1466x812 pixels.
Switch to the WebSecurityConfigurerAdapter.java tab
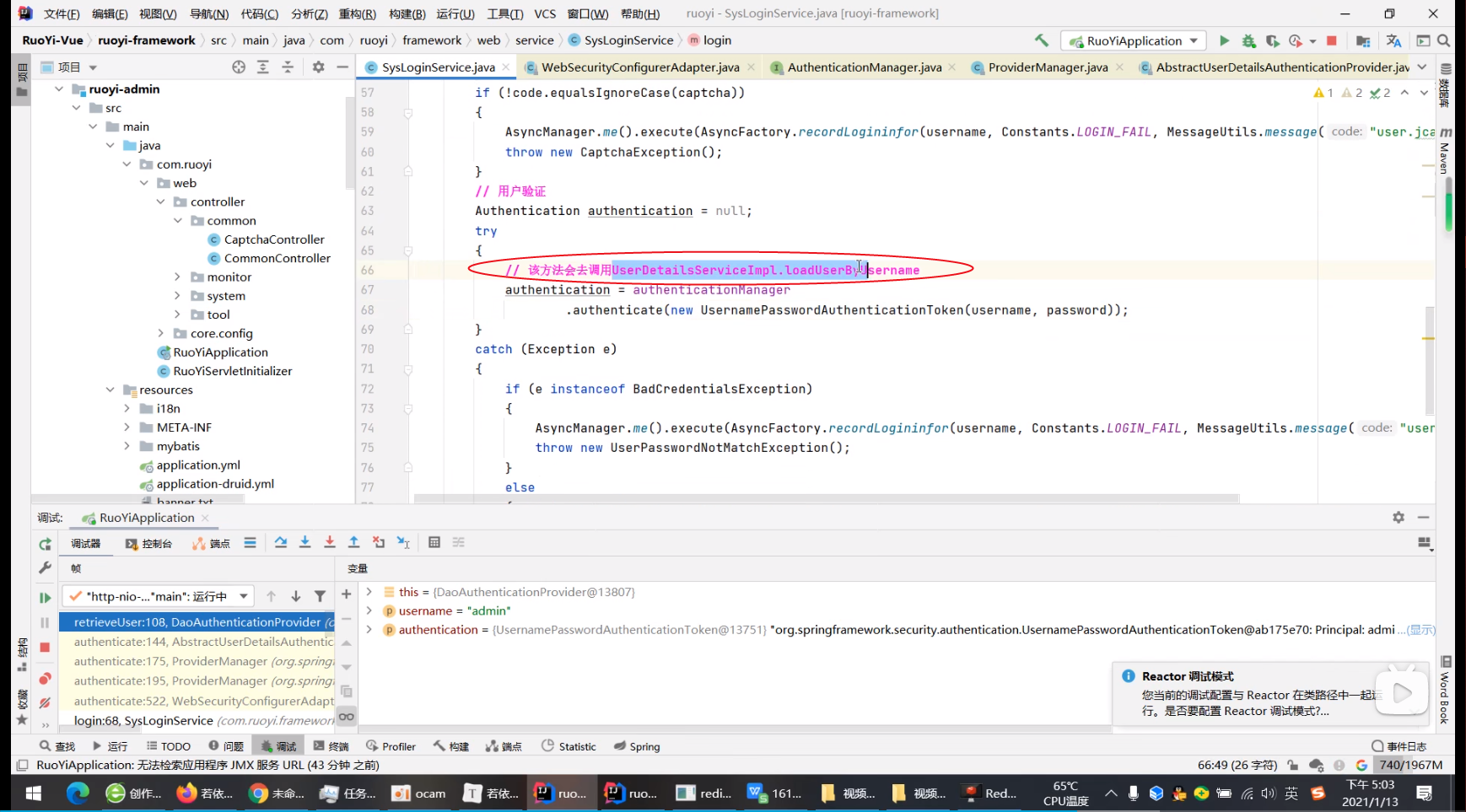639,67
